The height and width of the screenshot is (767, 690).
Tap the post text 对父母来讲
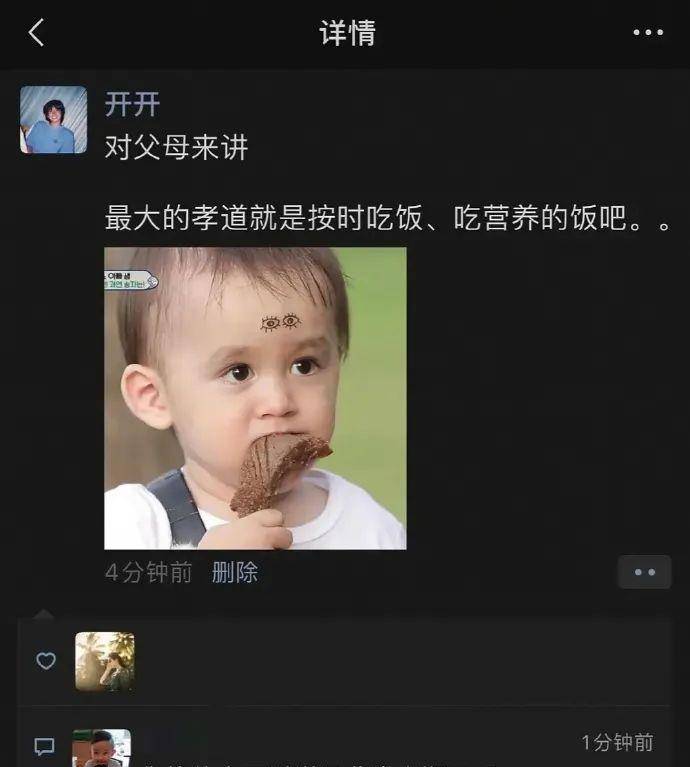pos(177,147)
